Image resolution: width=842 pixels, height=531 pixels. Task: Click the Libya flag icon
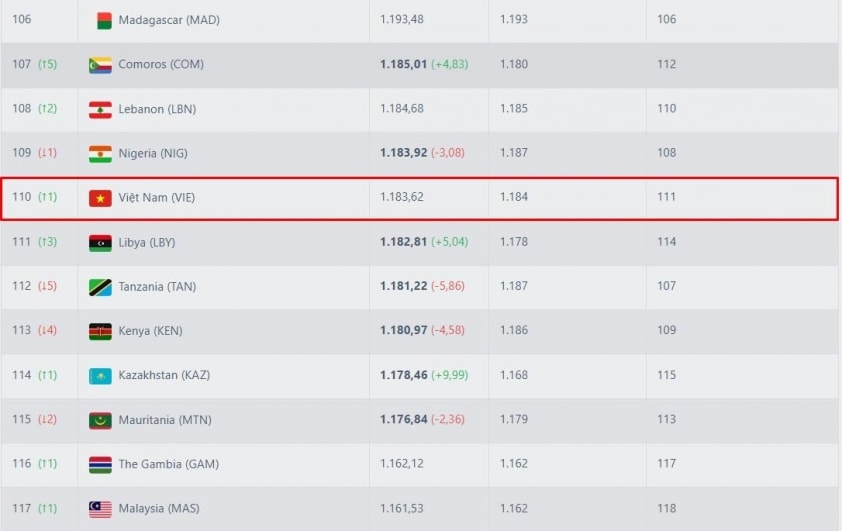coord(100,242)
